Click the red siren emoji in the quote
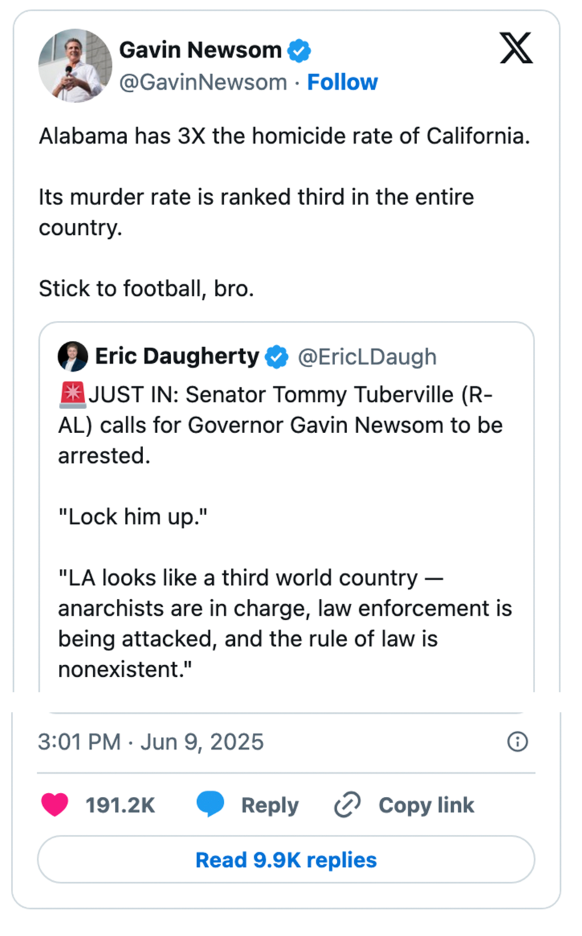582x936 pixels. pyautogui.click(x=72, y=394)
